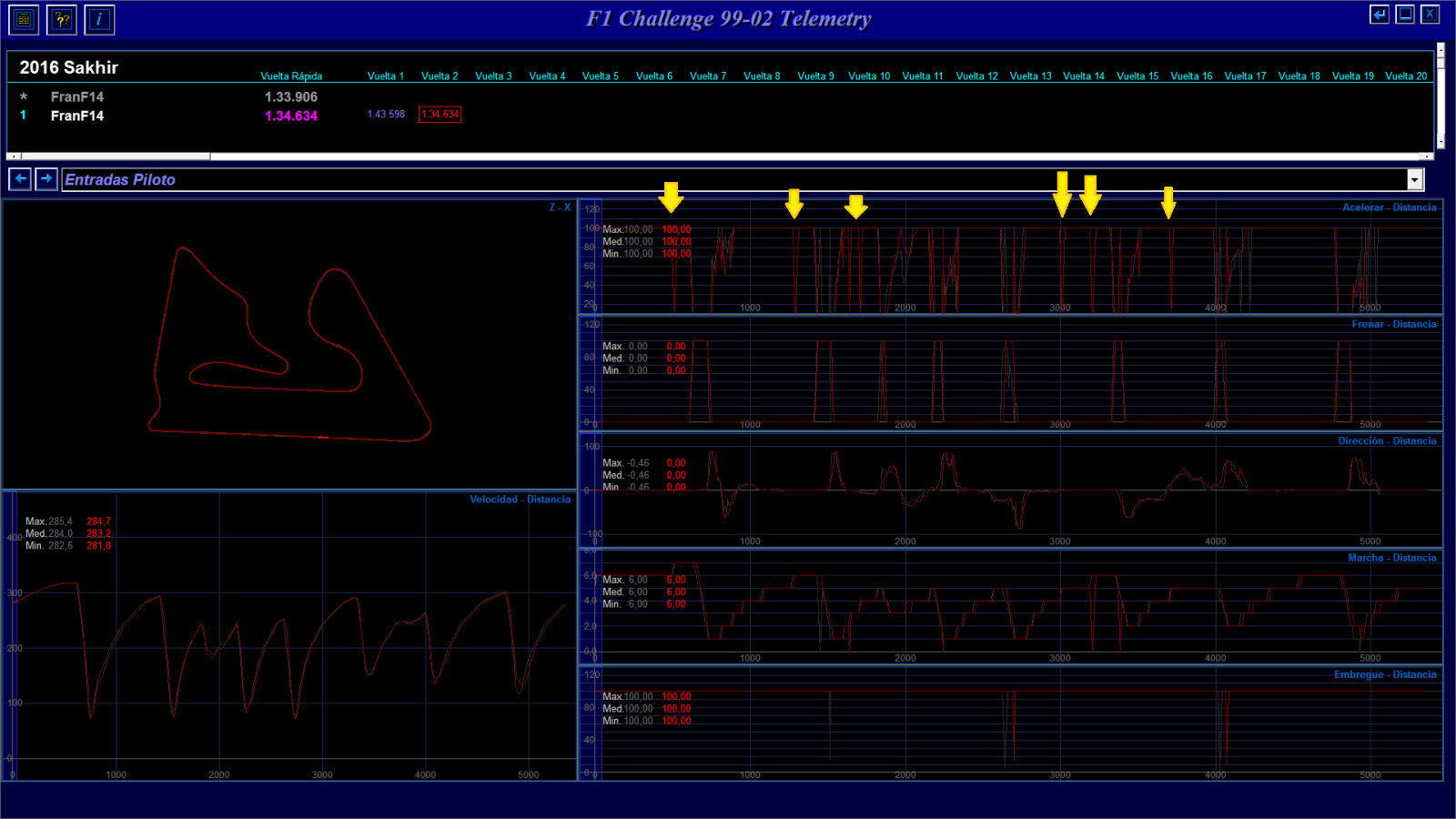Click the 2016 Sakhir track title
The width and height of the screenshot is (1456, 819).
coord(69,67)
